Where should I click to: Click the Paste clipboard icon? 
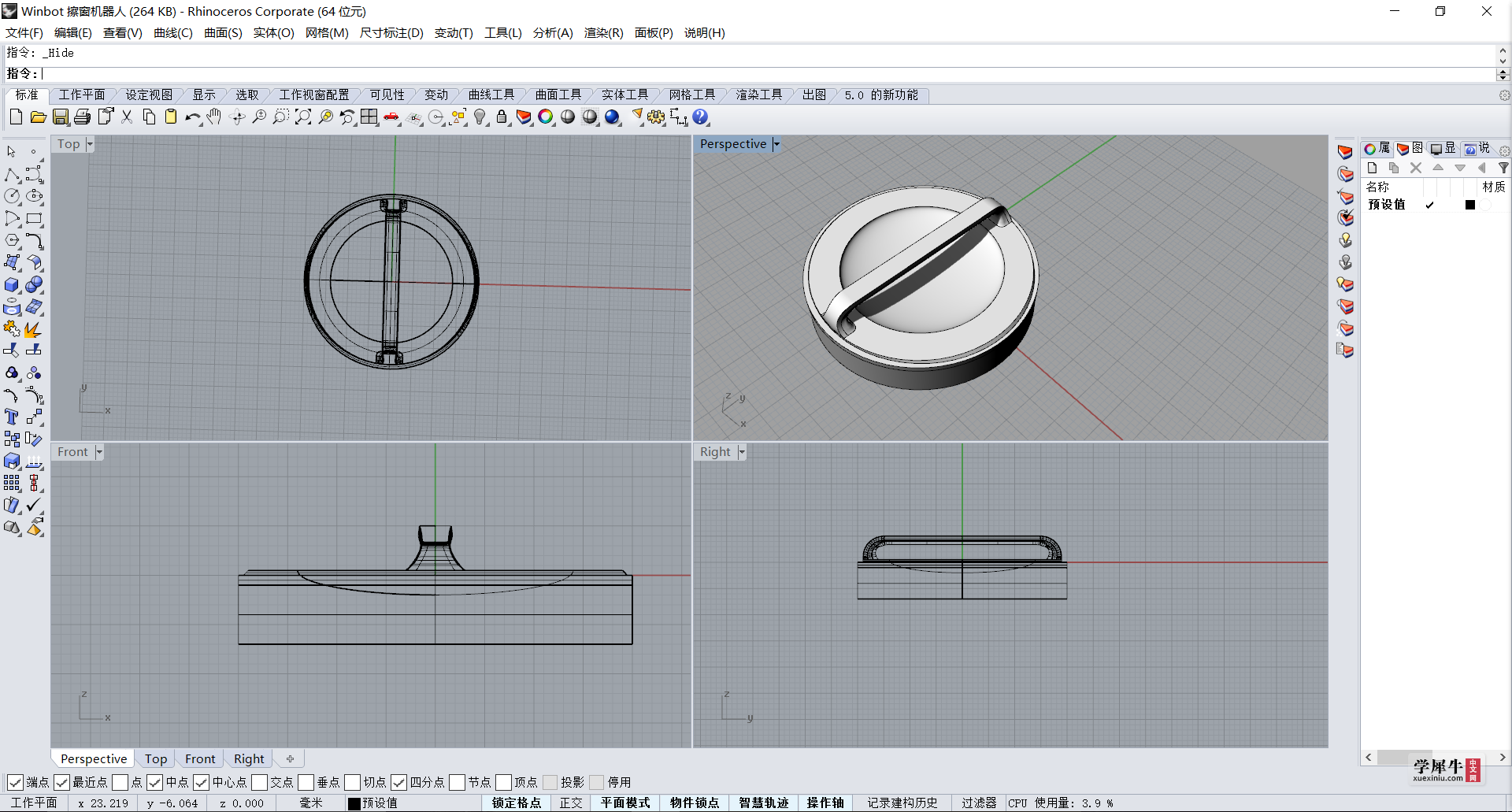tap(171, 117)
